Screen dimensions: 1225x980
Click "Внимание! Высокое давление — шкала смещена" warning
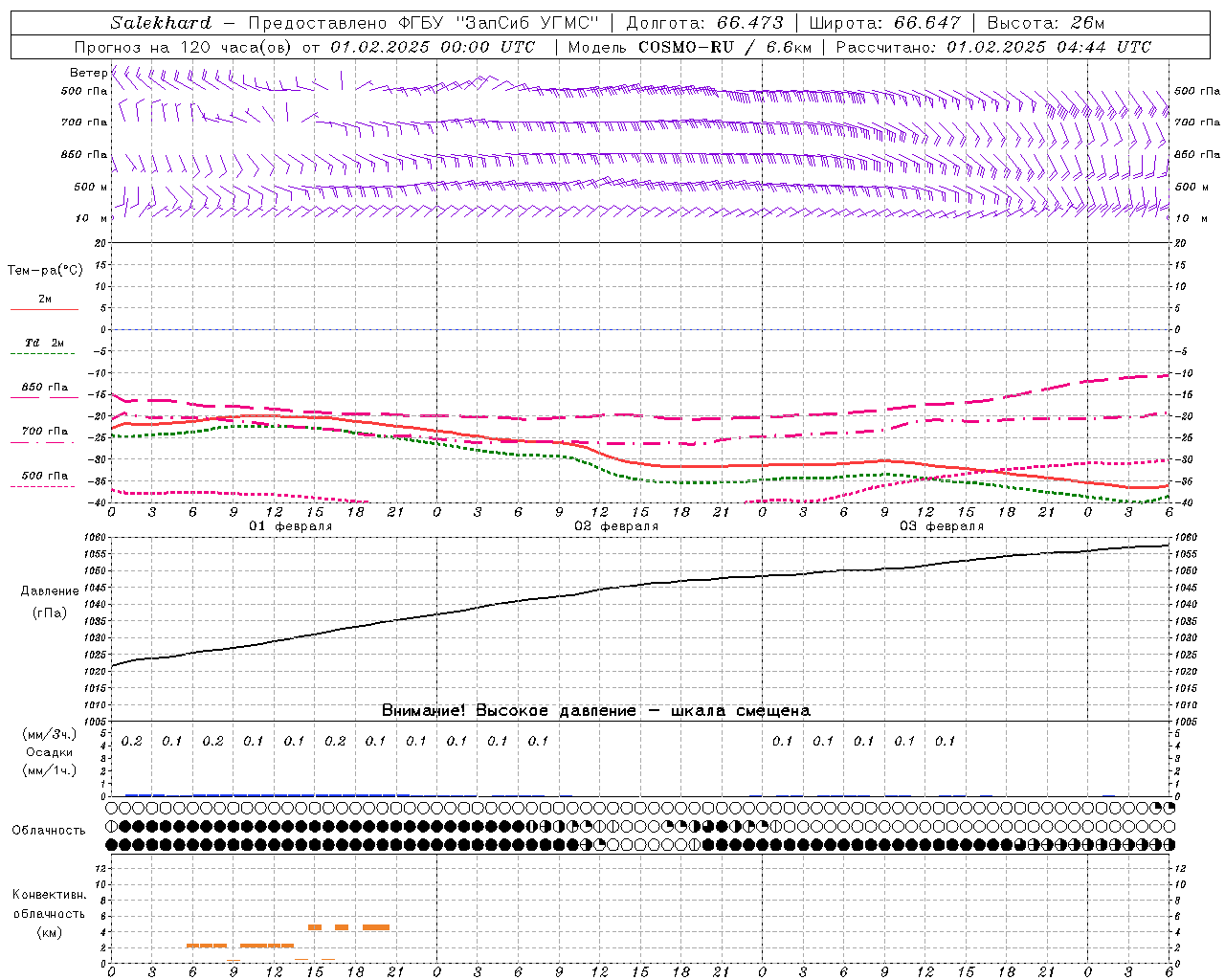pos(595,710)
